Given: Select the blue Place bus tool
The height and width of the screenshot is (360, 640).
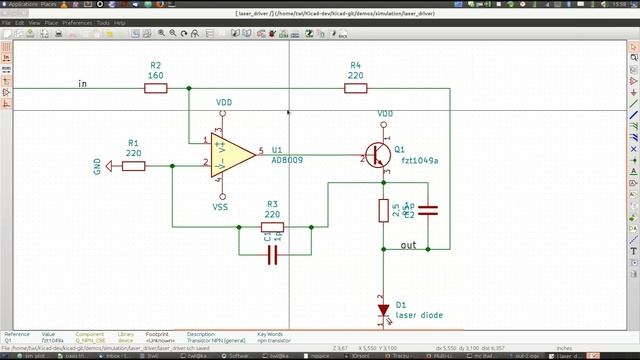Looking at the screenshot, I should pyautogui.click(x=633, y=116).
